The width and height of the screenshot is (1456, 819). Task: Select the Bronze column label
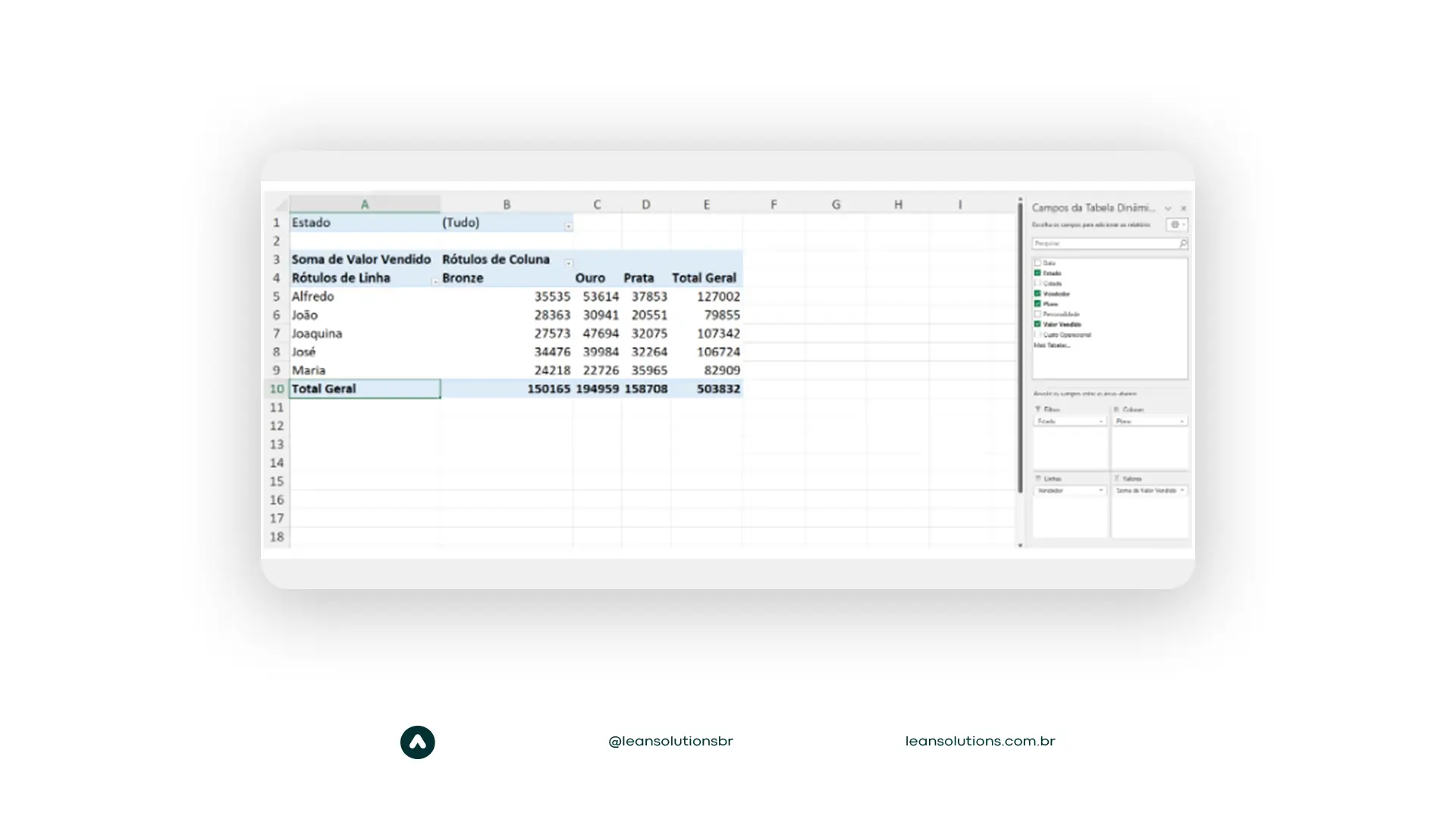(x=463, y=278)
